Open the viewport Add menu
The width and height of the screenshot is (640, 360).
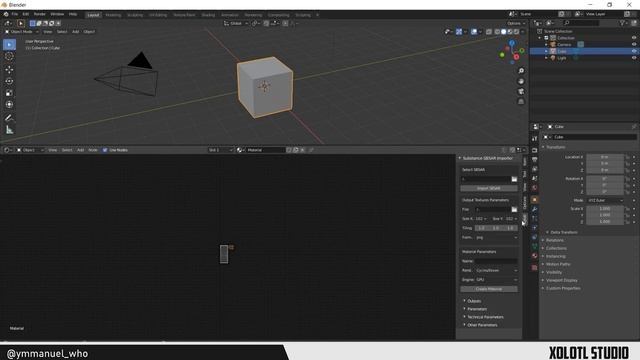[x=76, y=31]
